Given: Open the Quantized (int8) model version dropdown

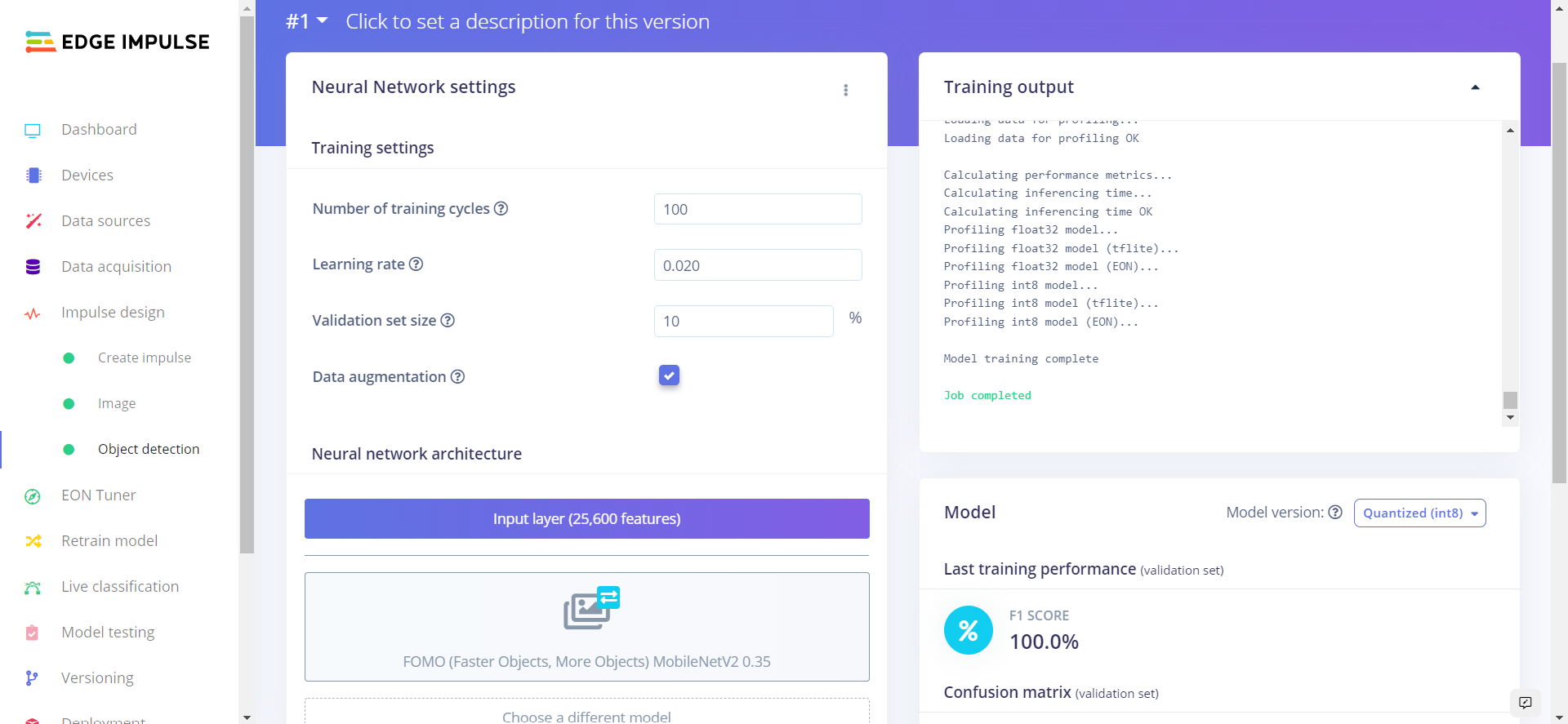Looking at the screenshot, I should pyautogui.click(x=1419, y=513).
